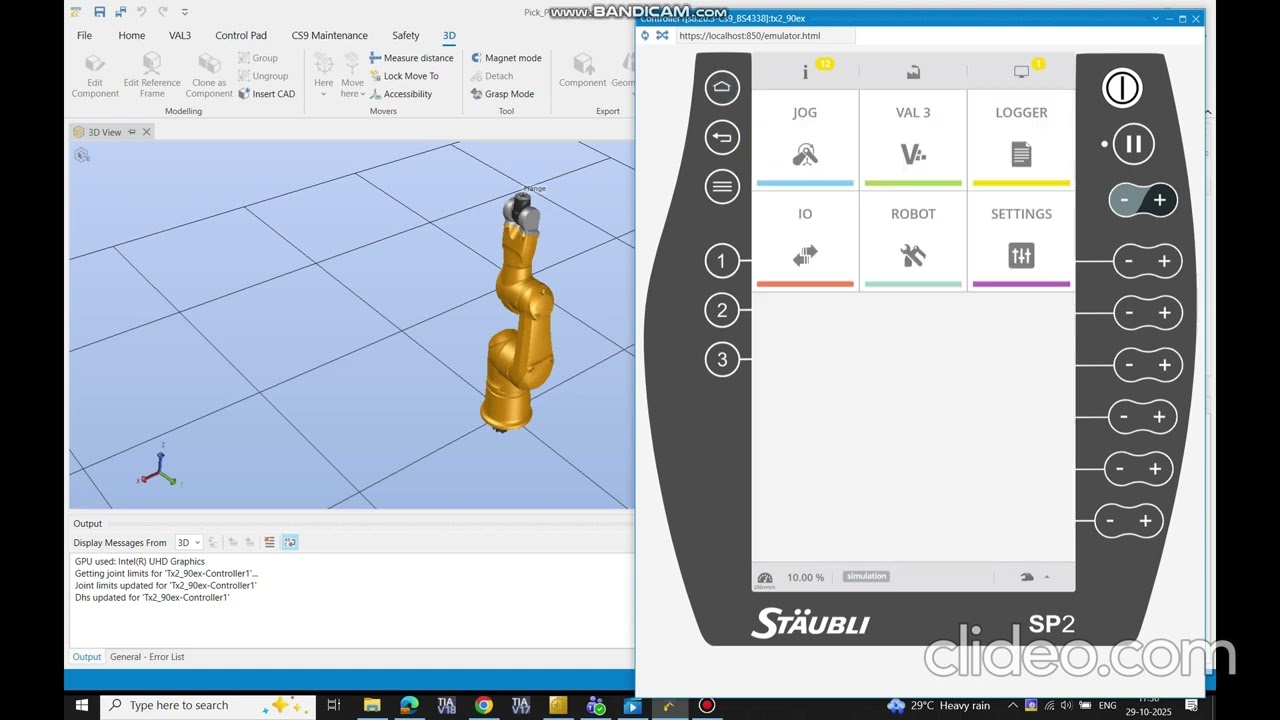Switch to the Home ribbon tab

click(x=132, y=35)
